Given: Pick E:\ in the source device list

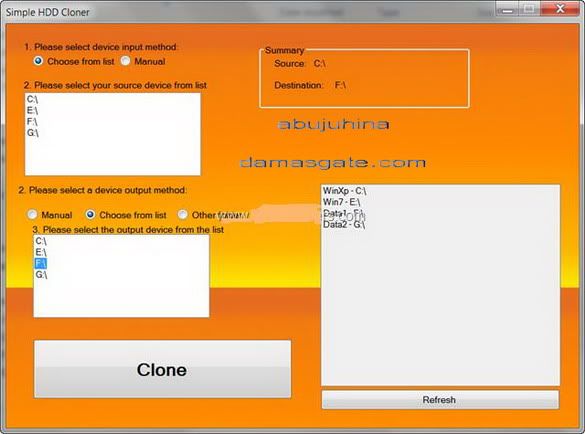Looking at the screenshot, I should (32, 110).
